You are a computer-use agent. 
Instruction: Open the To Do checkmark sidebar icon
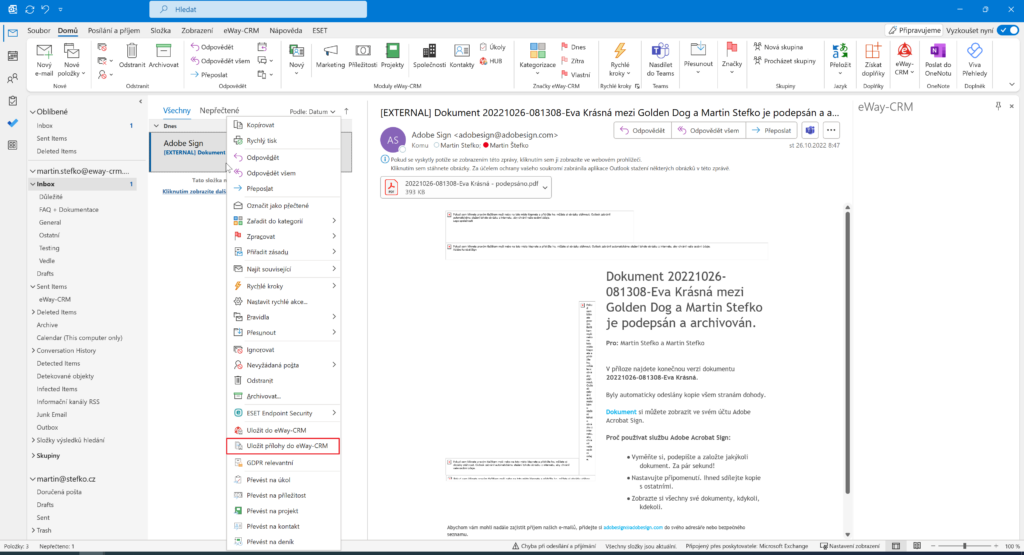point(12,123)
